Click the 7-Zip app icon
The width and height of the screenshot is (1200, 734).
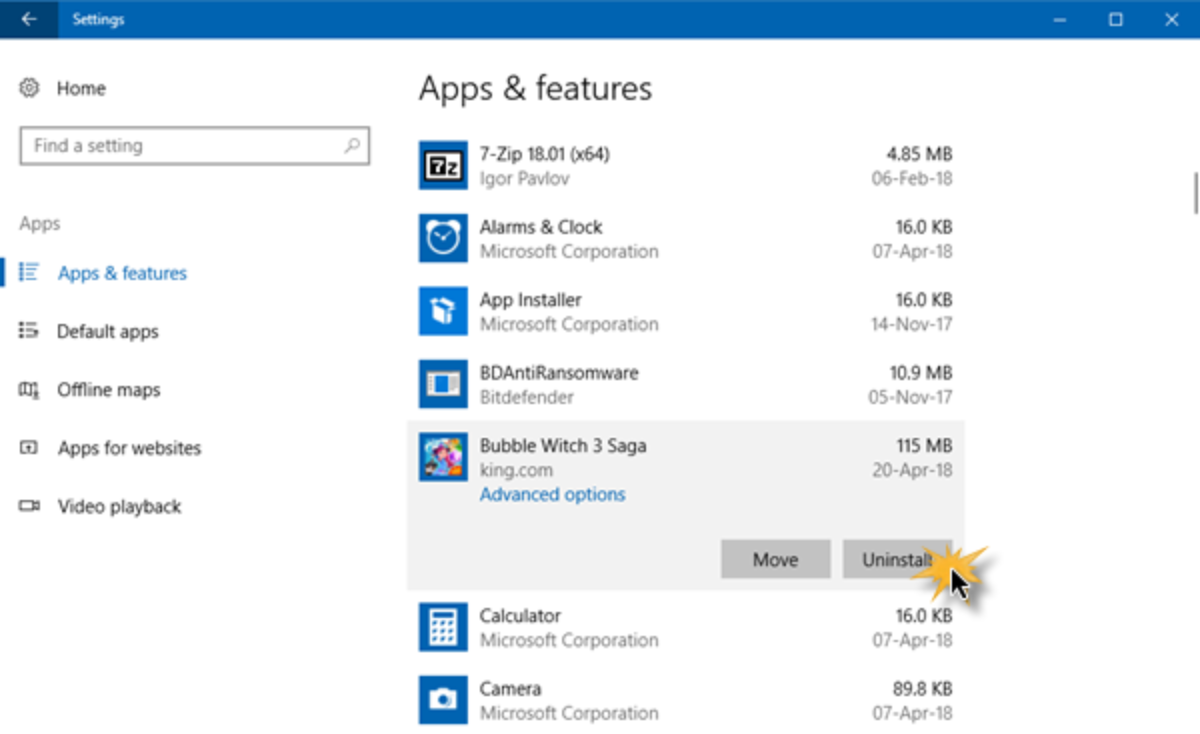[x=442, y=166]
